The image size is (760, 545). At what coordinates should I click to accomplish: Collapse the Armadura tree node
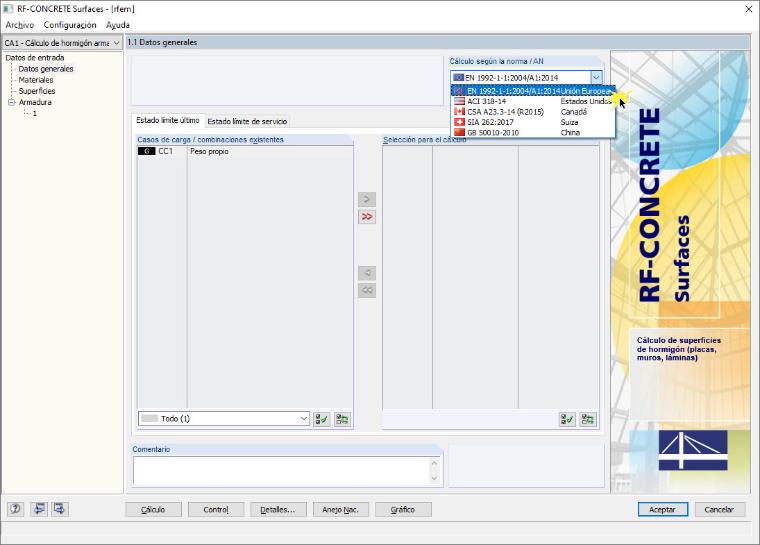click(12, 102)
